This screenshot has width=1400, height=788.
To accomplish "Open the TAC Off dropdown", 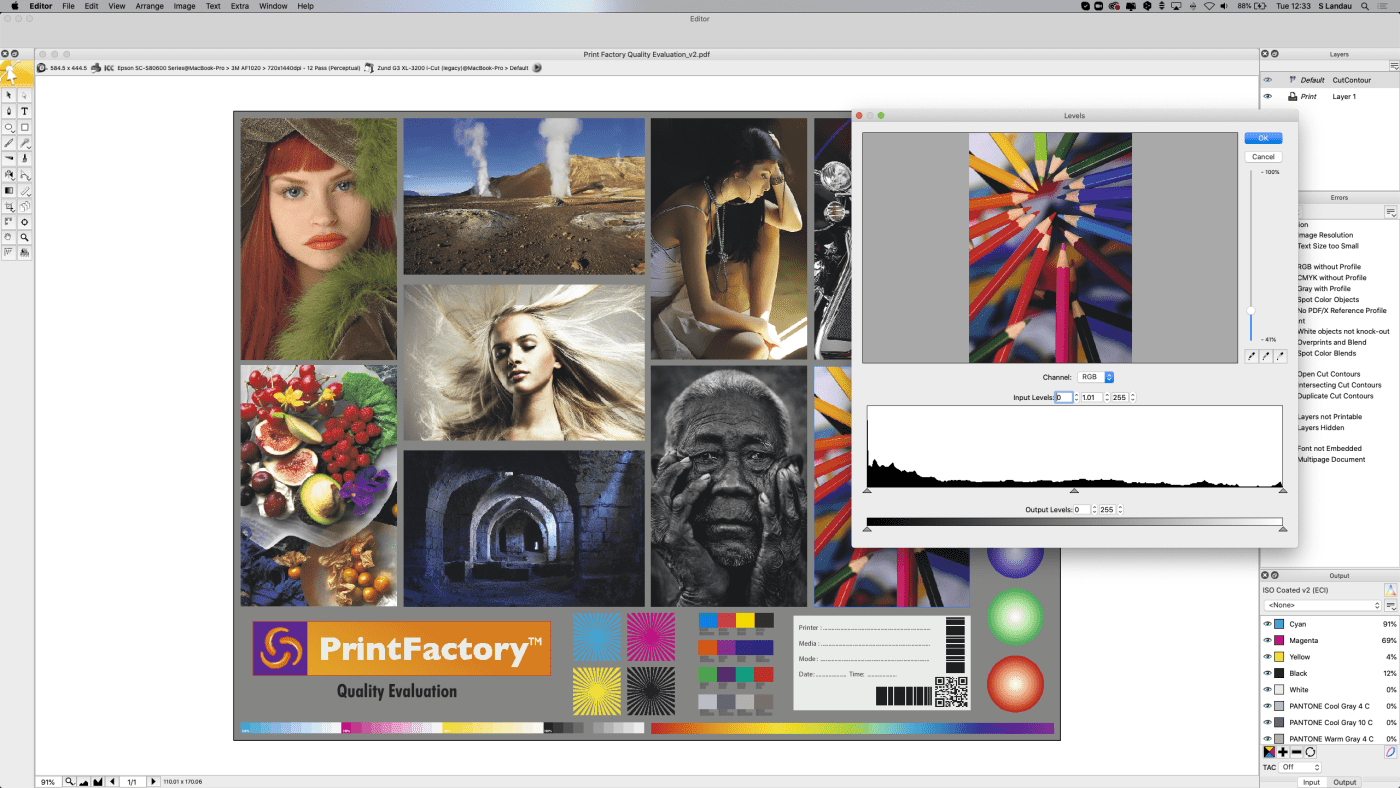I will pyautogui.click(x=1300, y=767).
